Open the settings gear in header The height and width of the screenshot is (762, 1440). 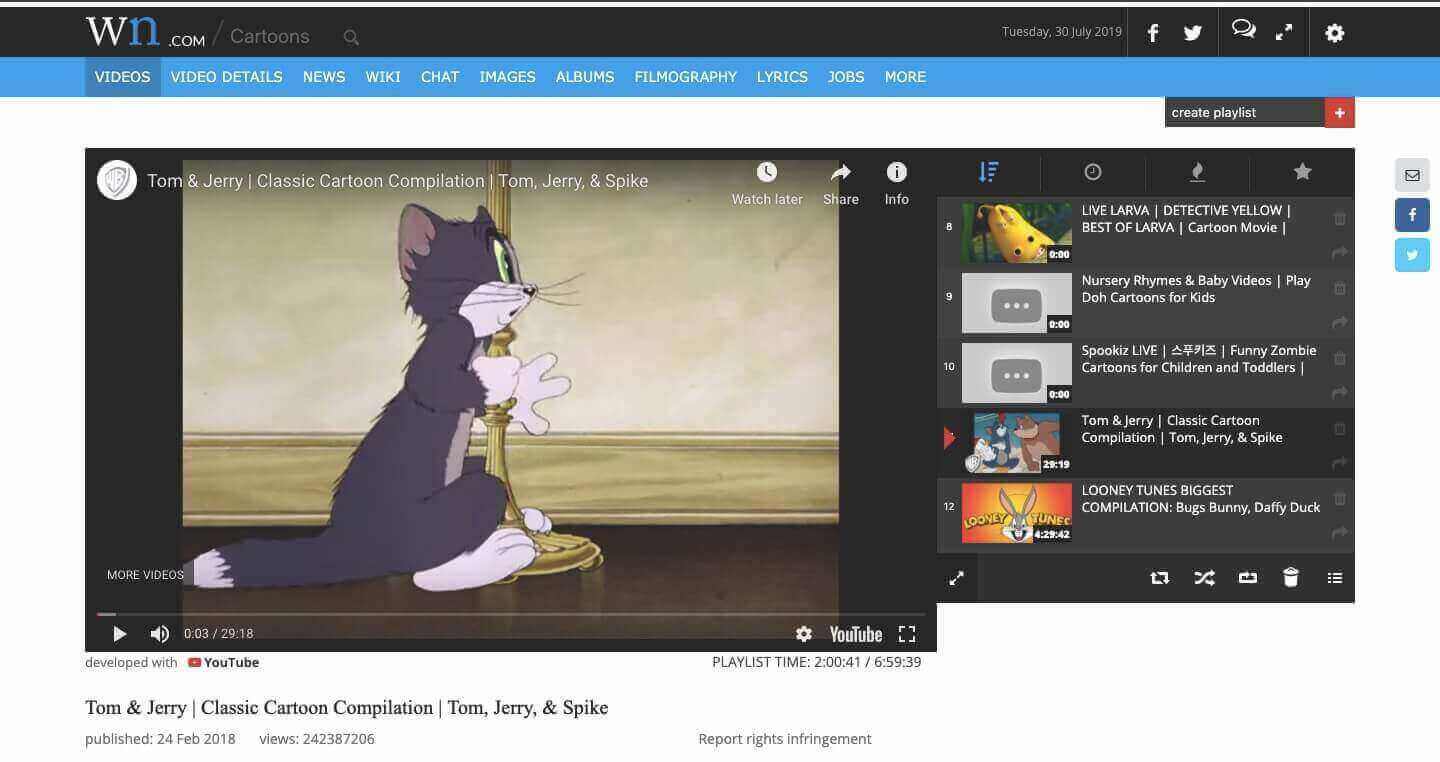[x=1335, y=33]
